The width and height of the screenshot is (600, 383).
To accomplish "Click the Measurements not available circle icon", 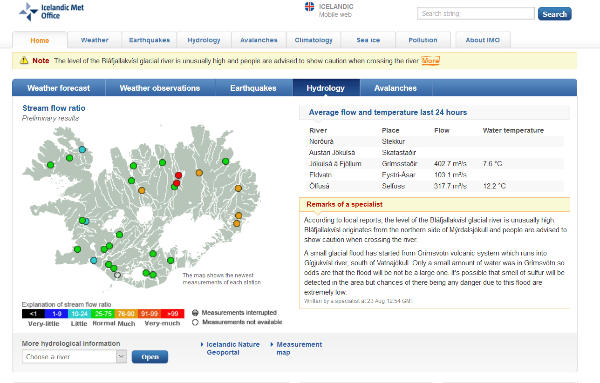I will click(195, 322).
